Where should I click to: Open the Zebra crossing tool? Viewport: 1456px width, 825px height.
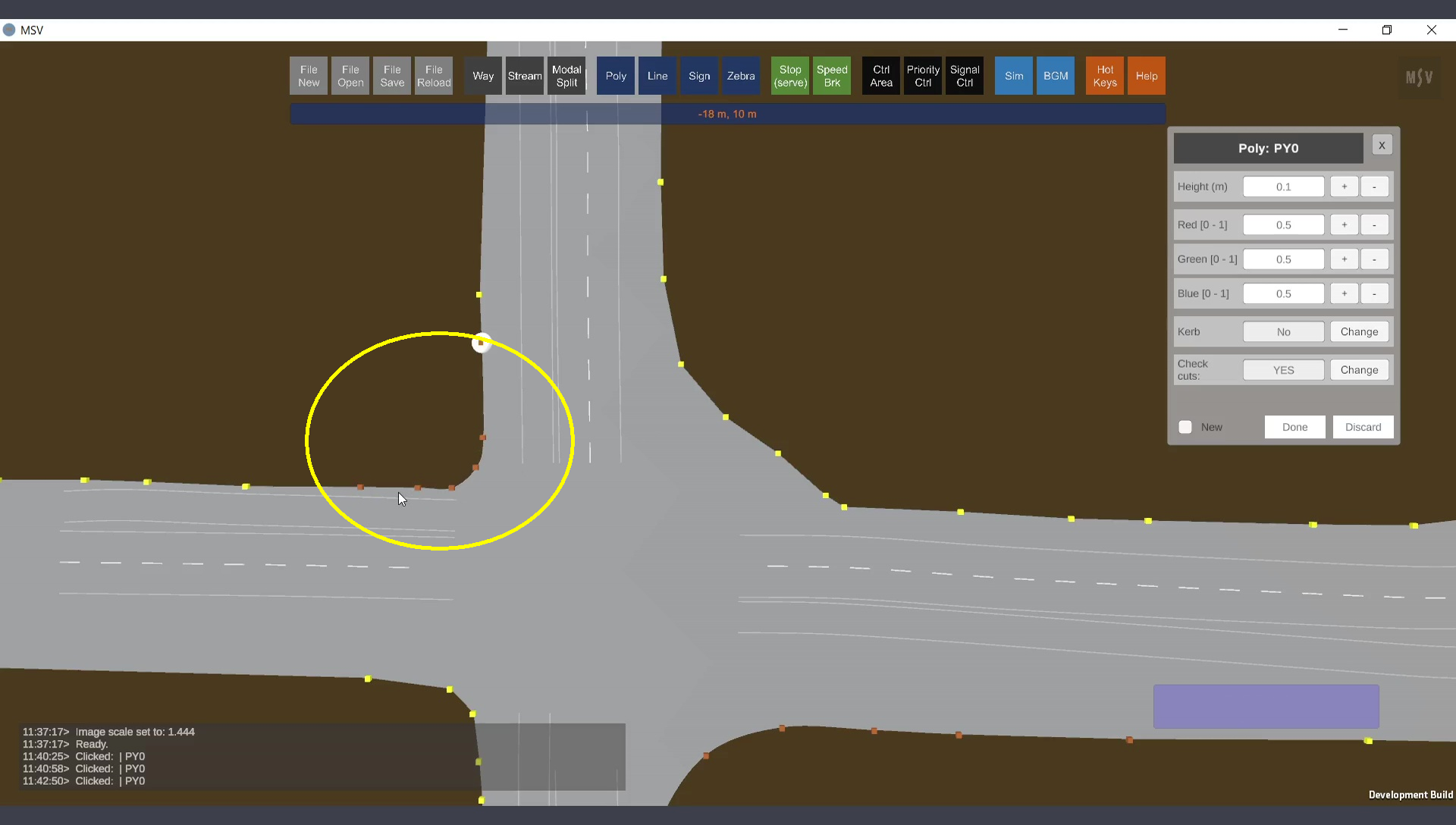pos(740,76)
